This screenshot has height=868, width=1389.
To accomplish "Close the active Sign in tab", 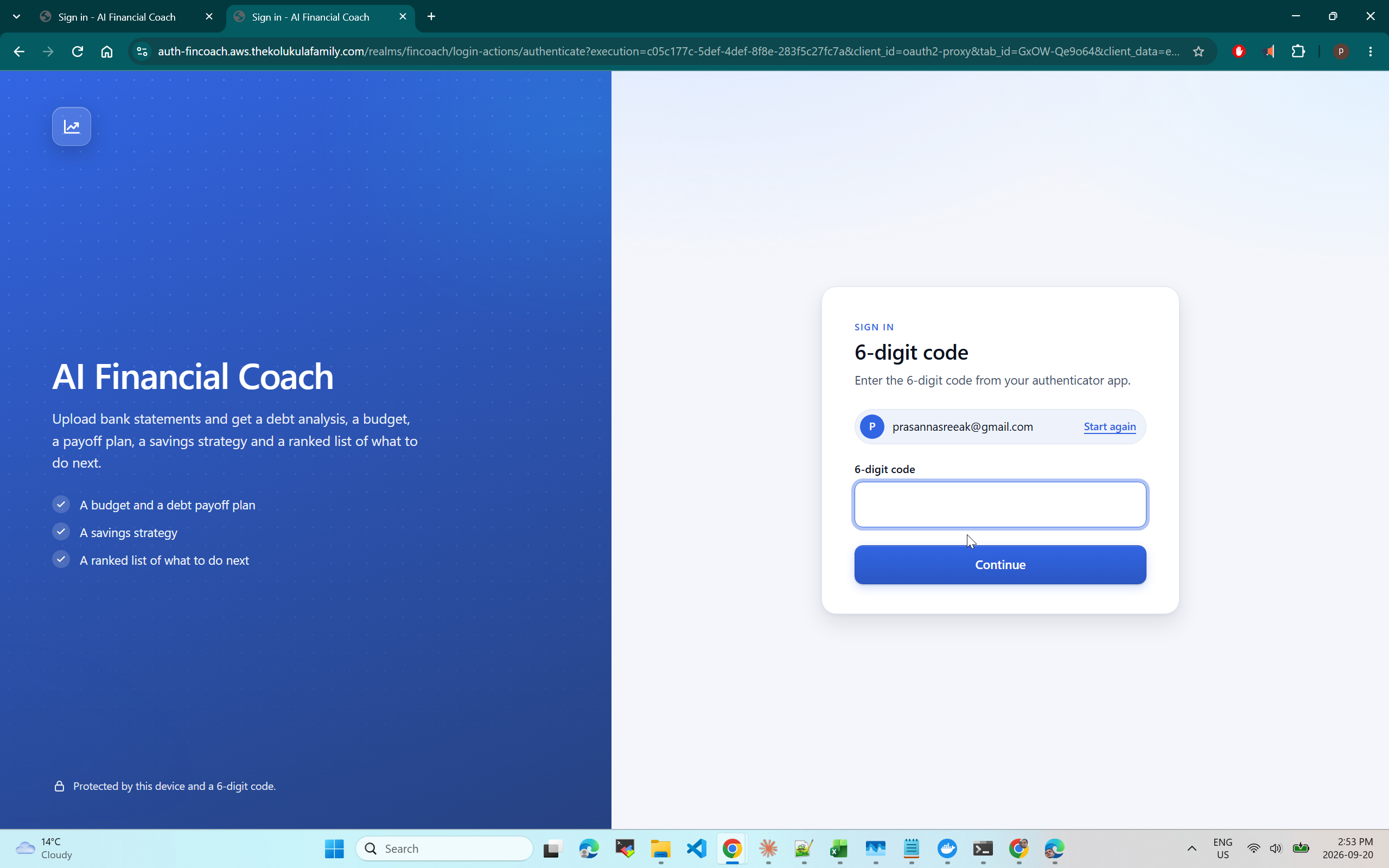I will tap(403, 17).
